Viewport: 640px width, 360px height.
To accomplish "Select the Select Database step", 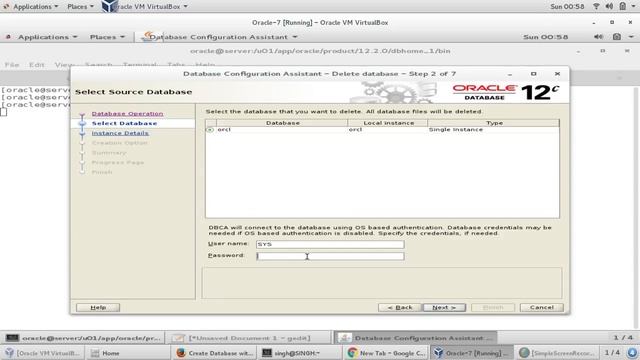I will click(124, 123).
